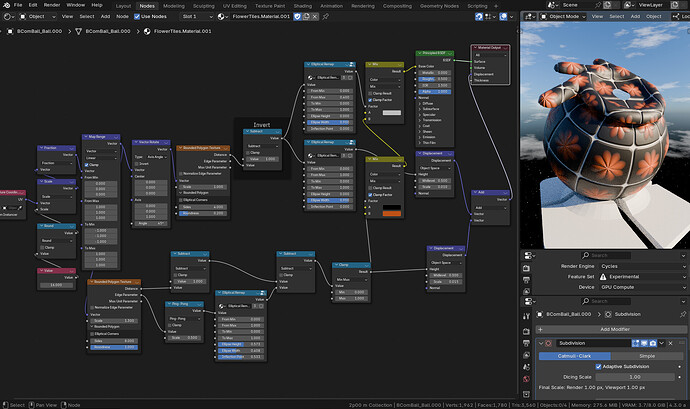690x409 pixels.
Task: Click the node editor snapping magnet icon
Action: pyautogui.click(x=479, y=16)
